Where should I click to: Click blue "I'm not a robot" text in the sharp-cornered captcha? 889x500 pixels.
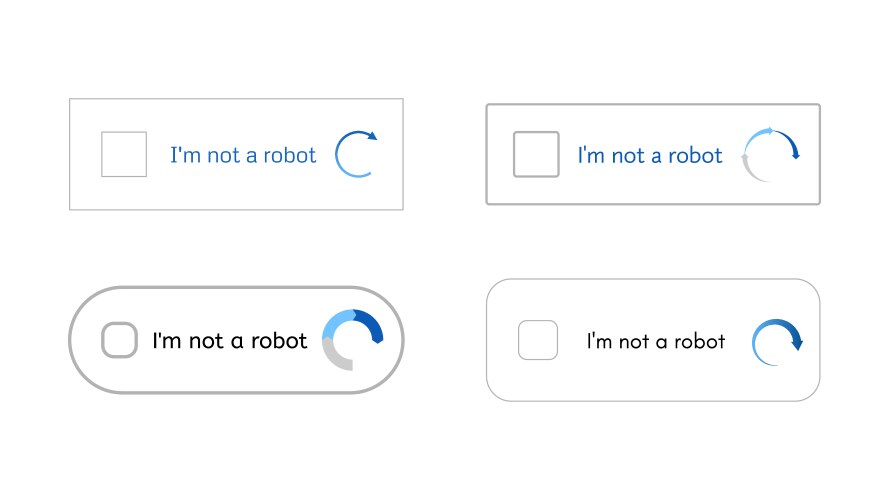[243, 155]
